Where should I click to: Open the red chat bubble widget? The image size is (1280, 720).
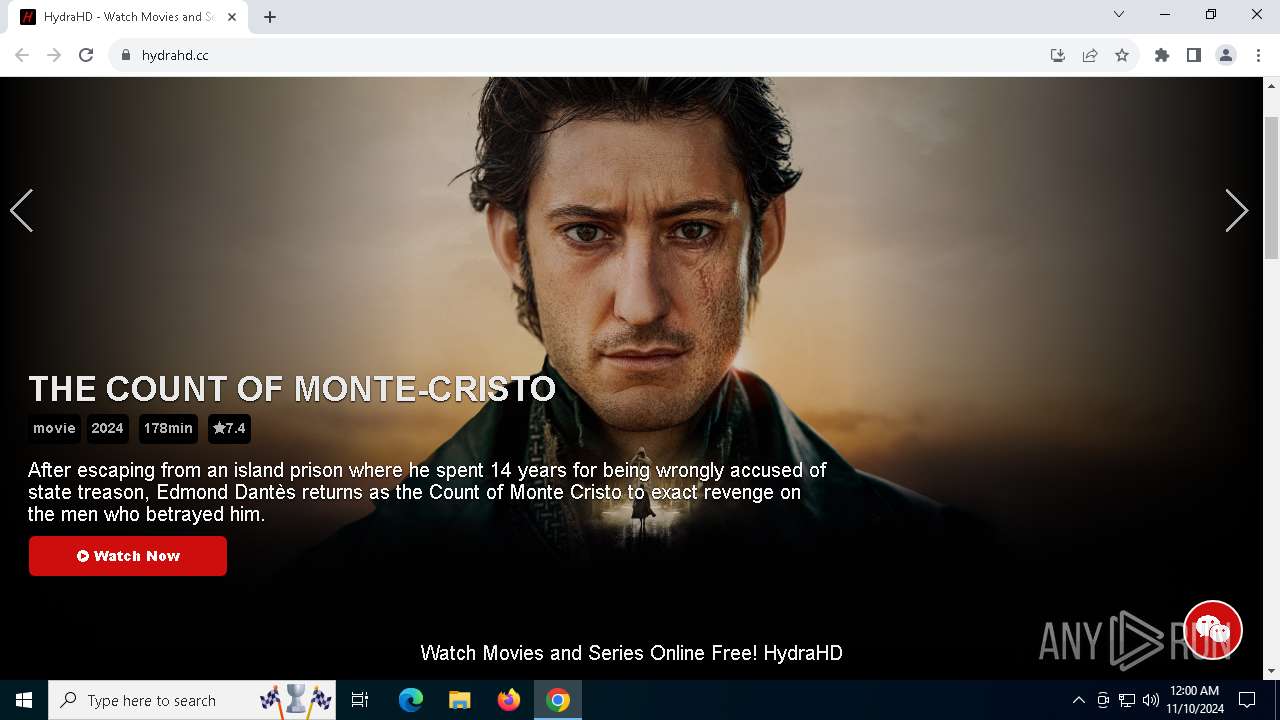pyautogui.click(x=1213, y=630)
